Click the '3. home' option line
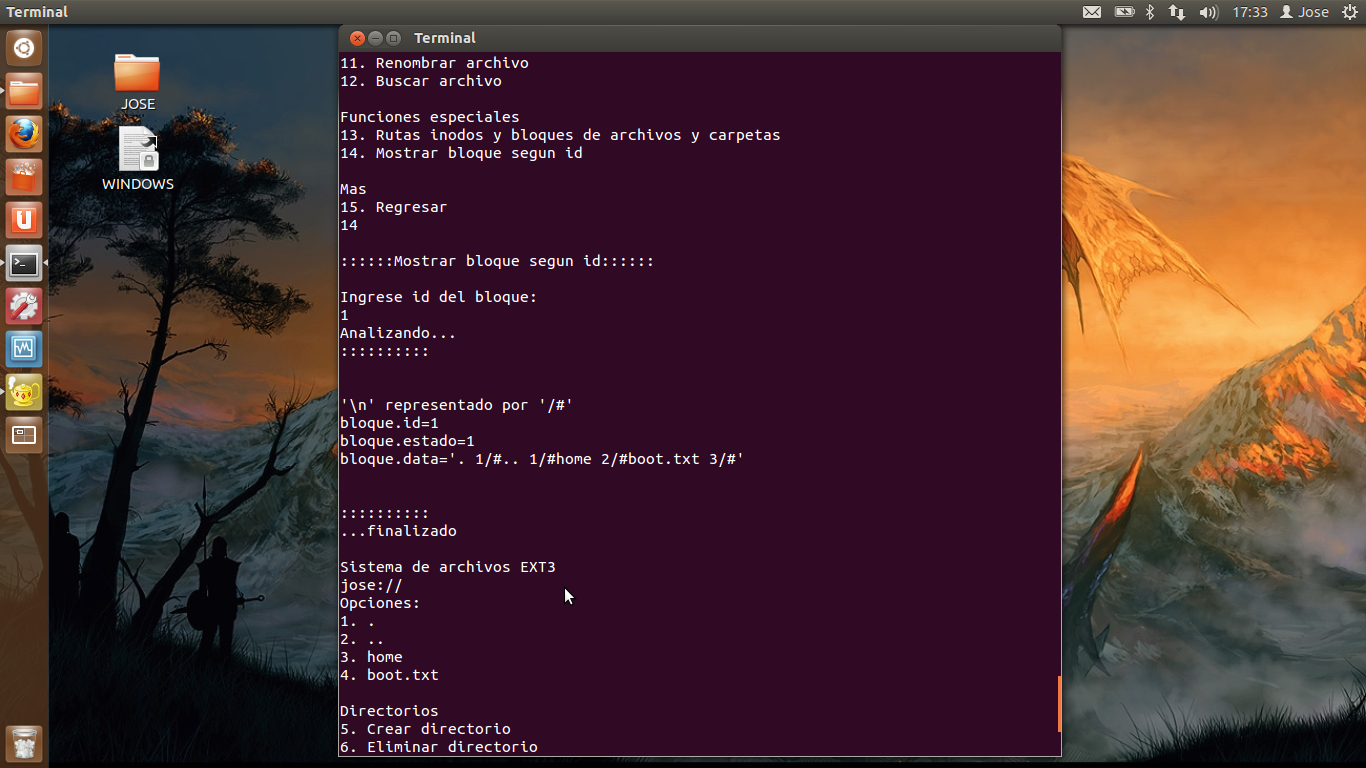The height and width of the screenshot is (768, 1366). click(371, 657)
